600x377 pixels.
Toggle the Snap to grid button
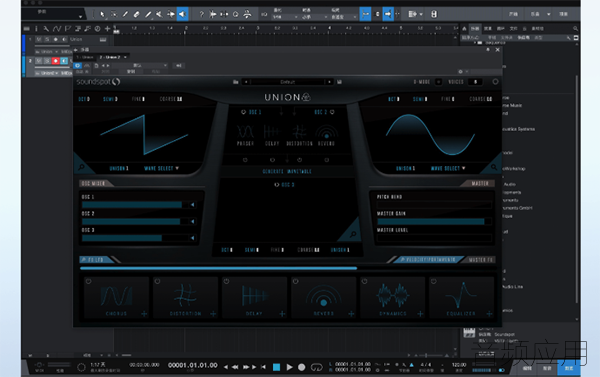coord(365,15)
